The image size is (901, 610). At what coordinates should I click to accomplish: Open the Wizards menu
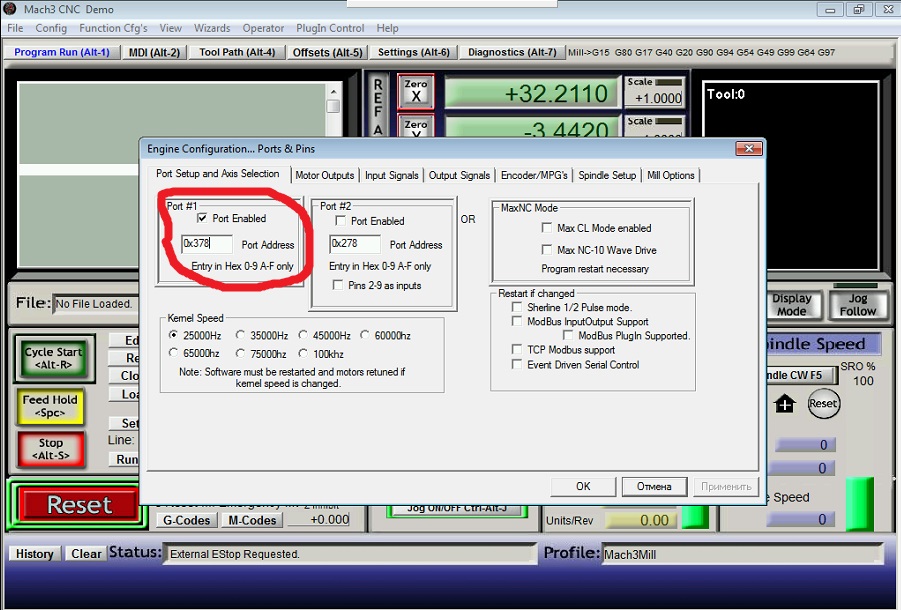(x=212, y=28)
